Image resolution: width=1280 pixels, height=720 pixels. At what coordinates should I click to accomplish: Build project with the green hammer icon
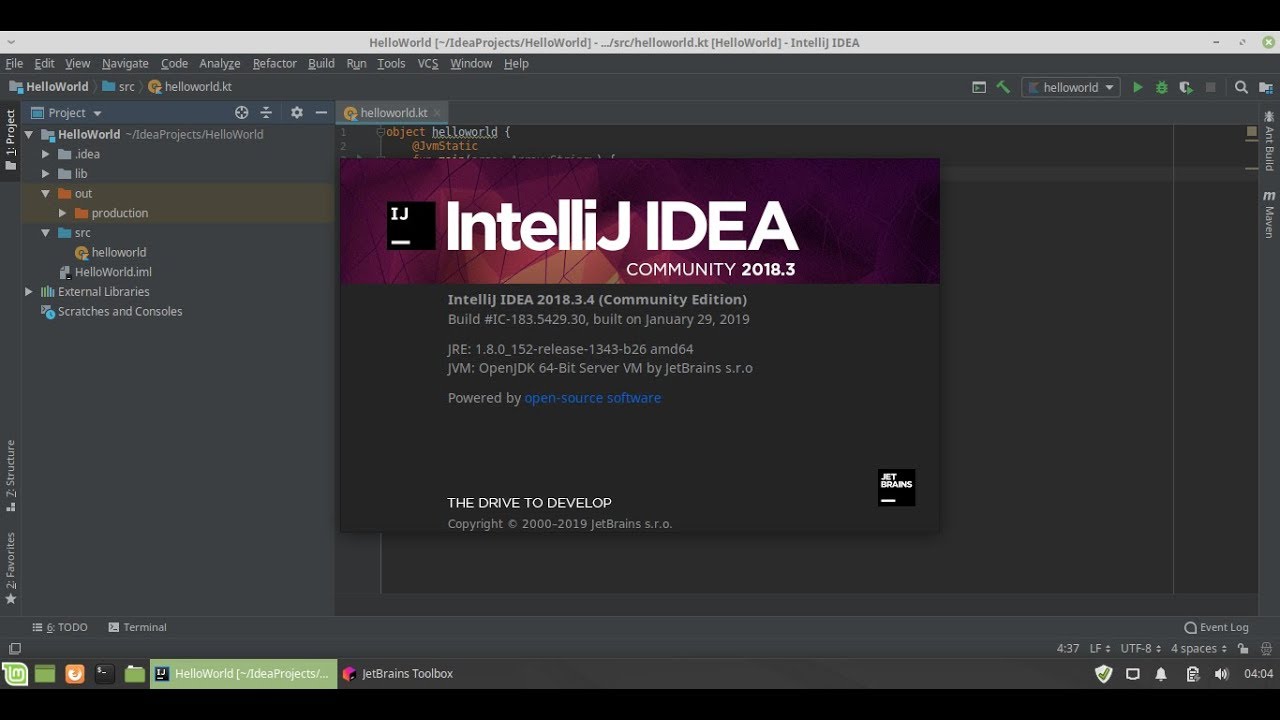pyautogui.click(x=1003, y=87)
